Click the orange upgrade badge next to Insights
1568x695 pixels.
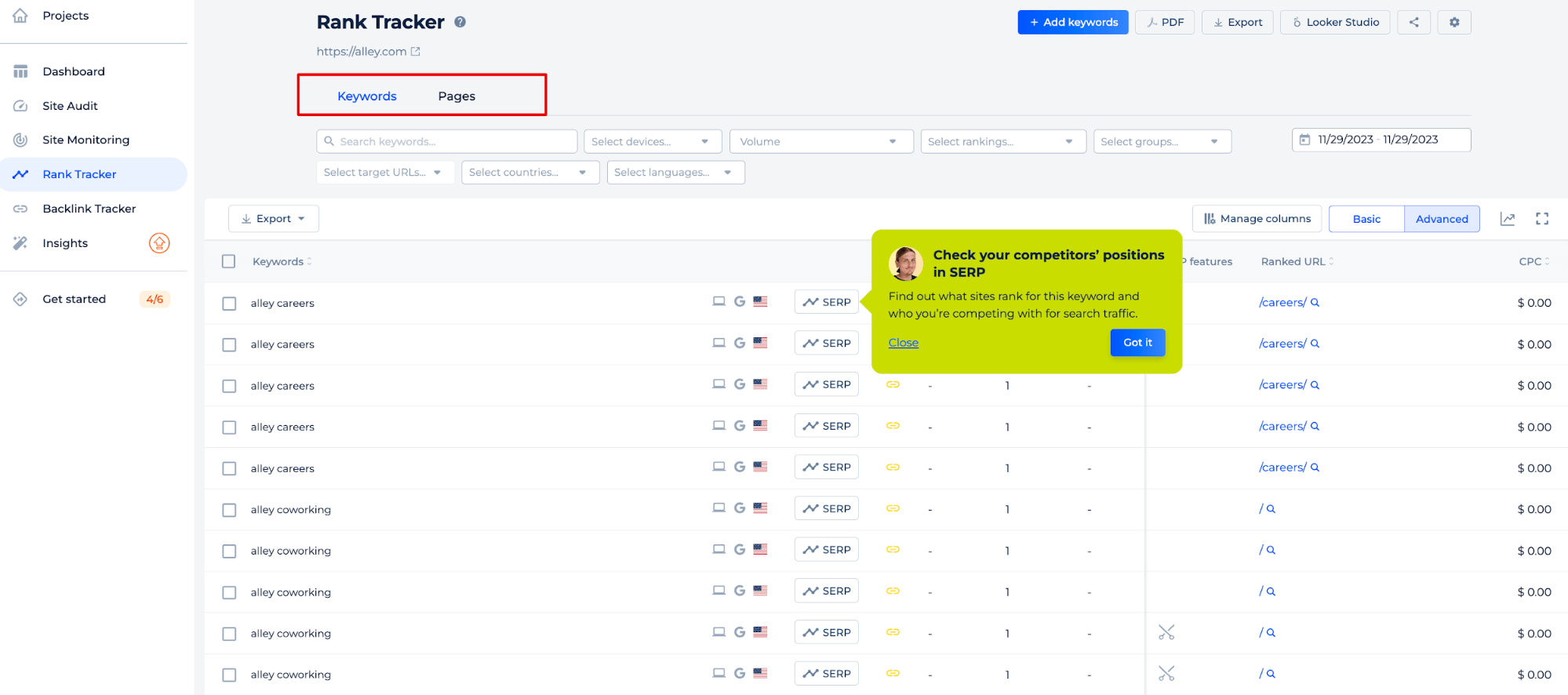click(x=159, y=243)
